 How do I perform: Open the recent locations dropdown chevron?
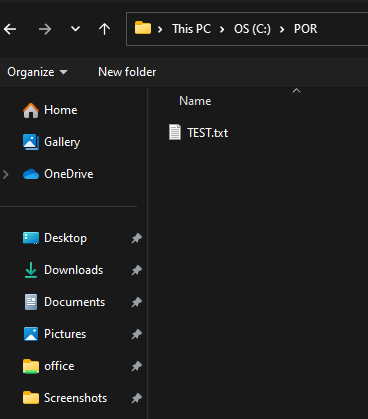coord(76,29)
